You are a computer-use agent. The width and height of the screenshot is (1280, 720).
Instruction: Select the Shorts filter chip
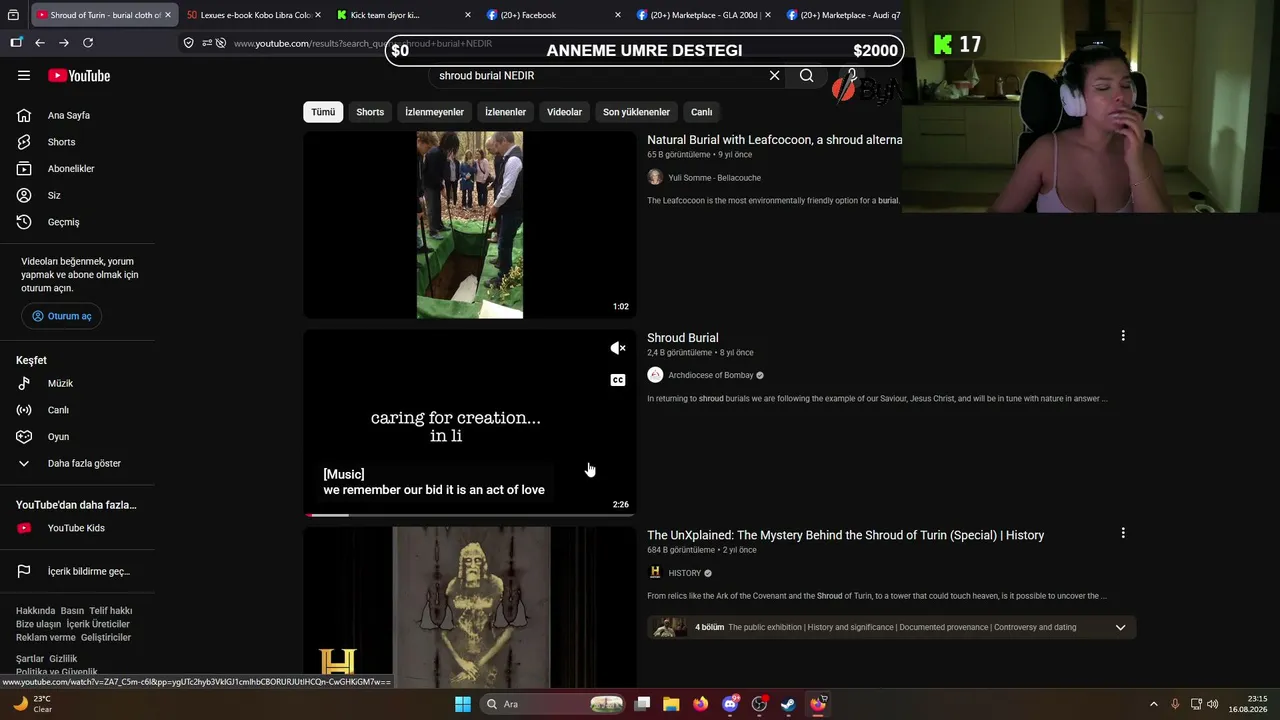[370, 112]
